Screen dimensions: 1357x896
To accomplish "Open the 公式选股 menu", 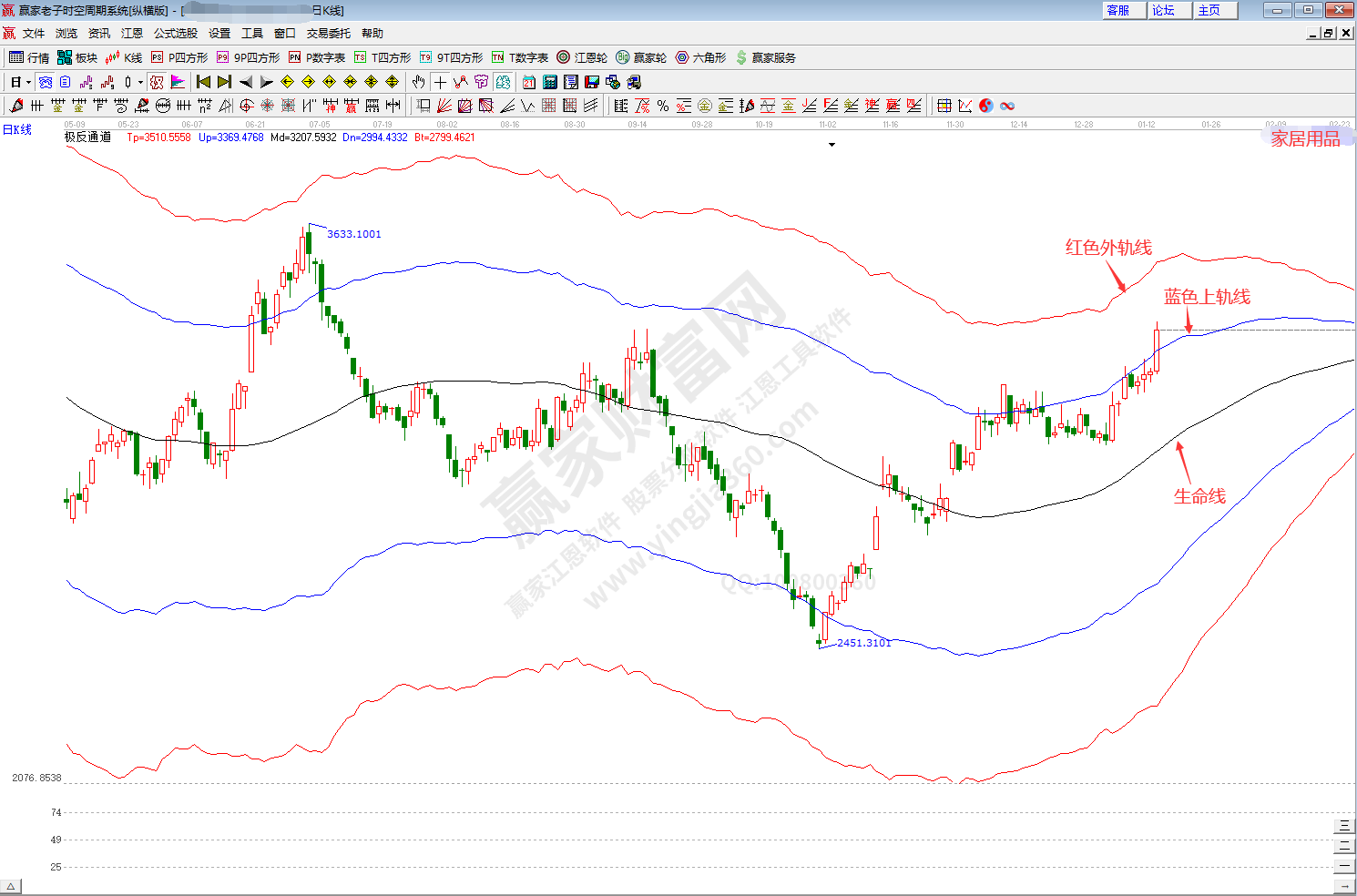I will coord(175,33).
